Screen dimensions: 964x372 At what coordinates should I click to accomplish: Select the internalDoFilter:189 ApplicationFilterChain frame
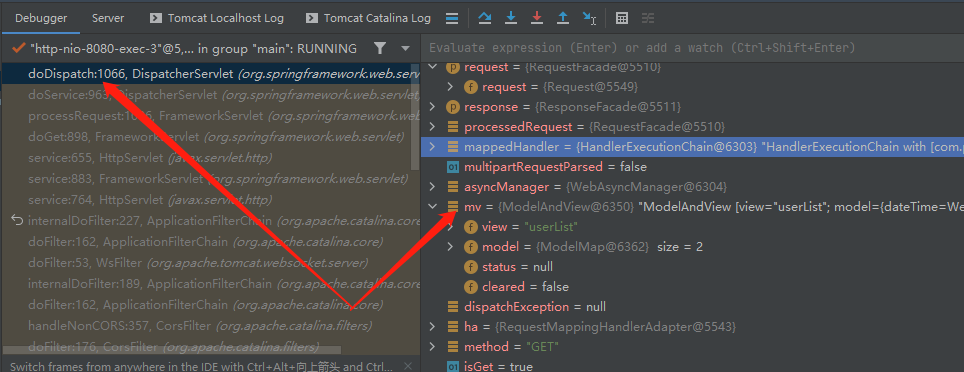tap(210, 284)
